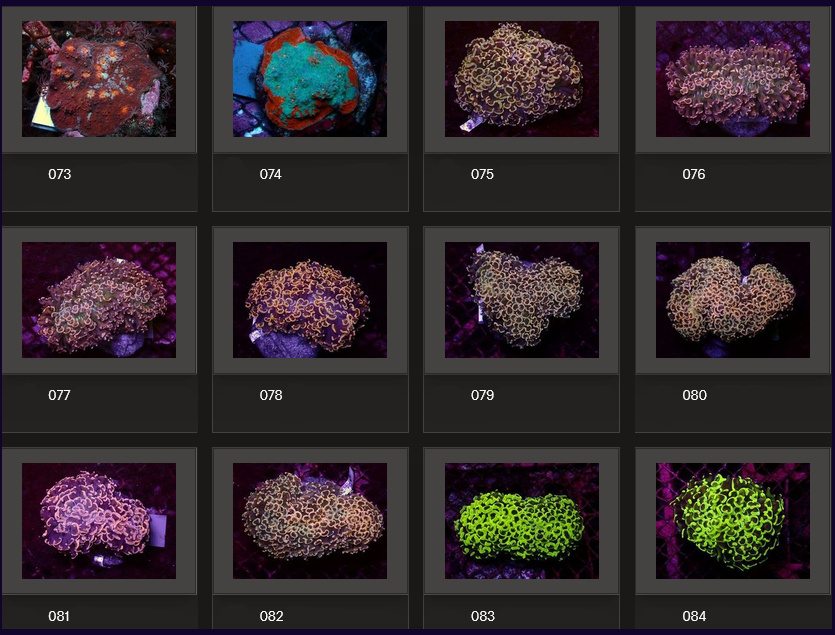Image resolution: width=835 pixels, height=635 pixels.
Task: View neon green coral image 084
Action: (x=733, y=521)
